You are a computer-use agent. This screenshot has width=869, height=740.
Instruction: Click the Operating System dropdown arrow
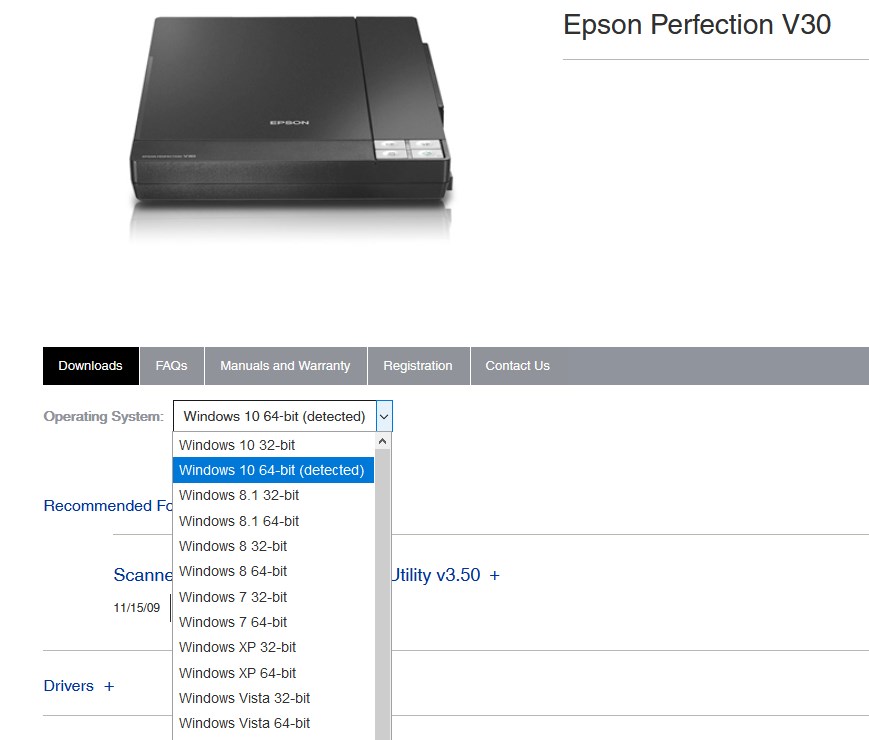click(x=384, y=416)
